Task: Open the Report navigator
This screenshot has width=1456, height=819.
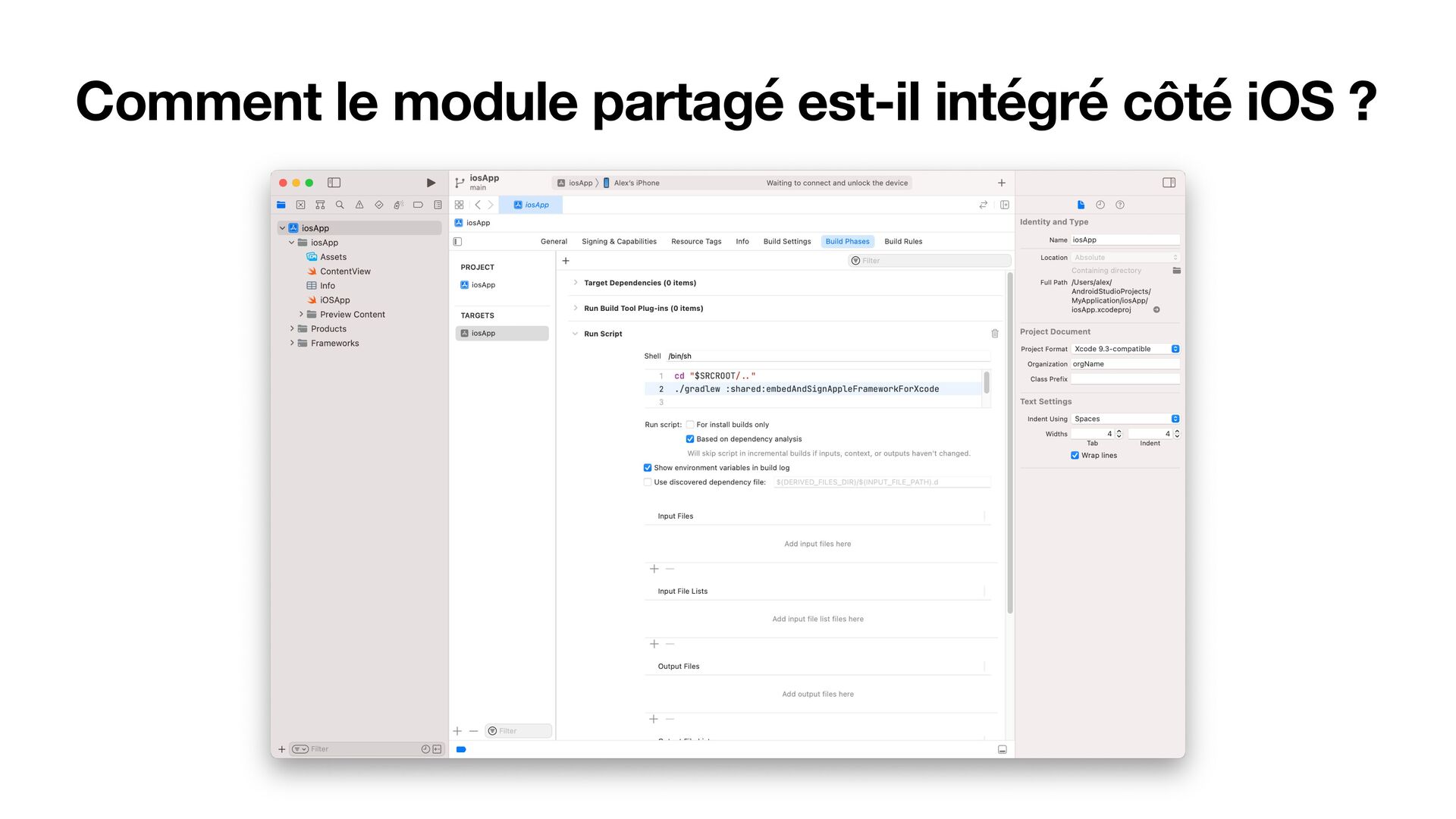Action: coord(438,205)
